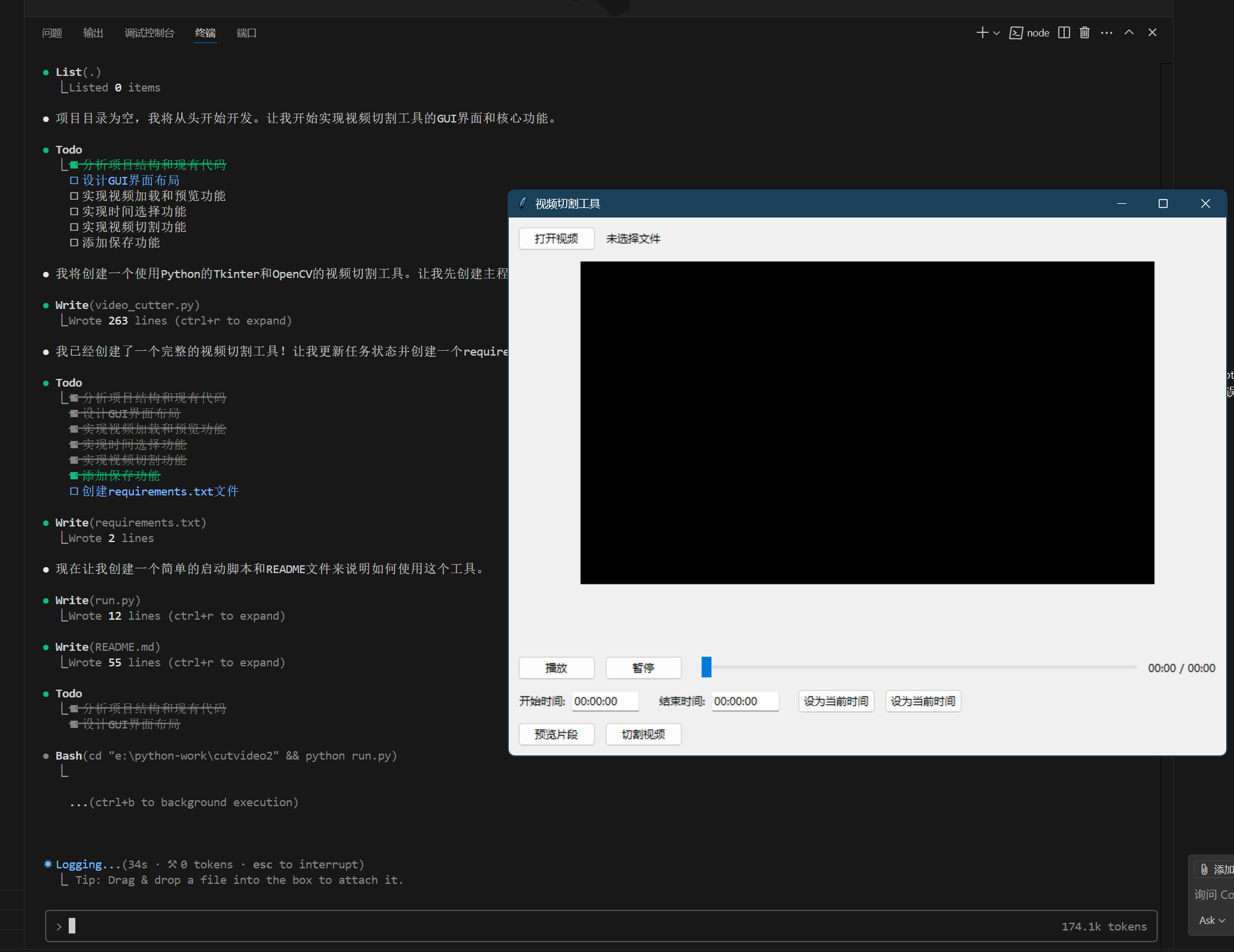The width and height of the screenshot is (1234, 952).
Task: Click the 结束时间 input field
Action: (744, 701)
